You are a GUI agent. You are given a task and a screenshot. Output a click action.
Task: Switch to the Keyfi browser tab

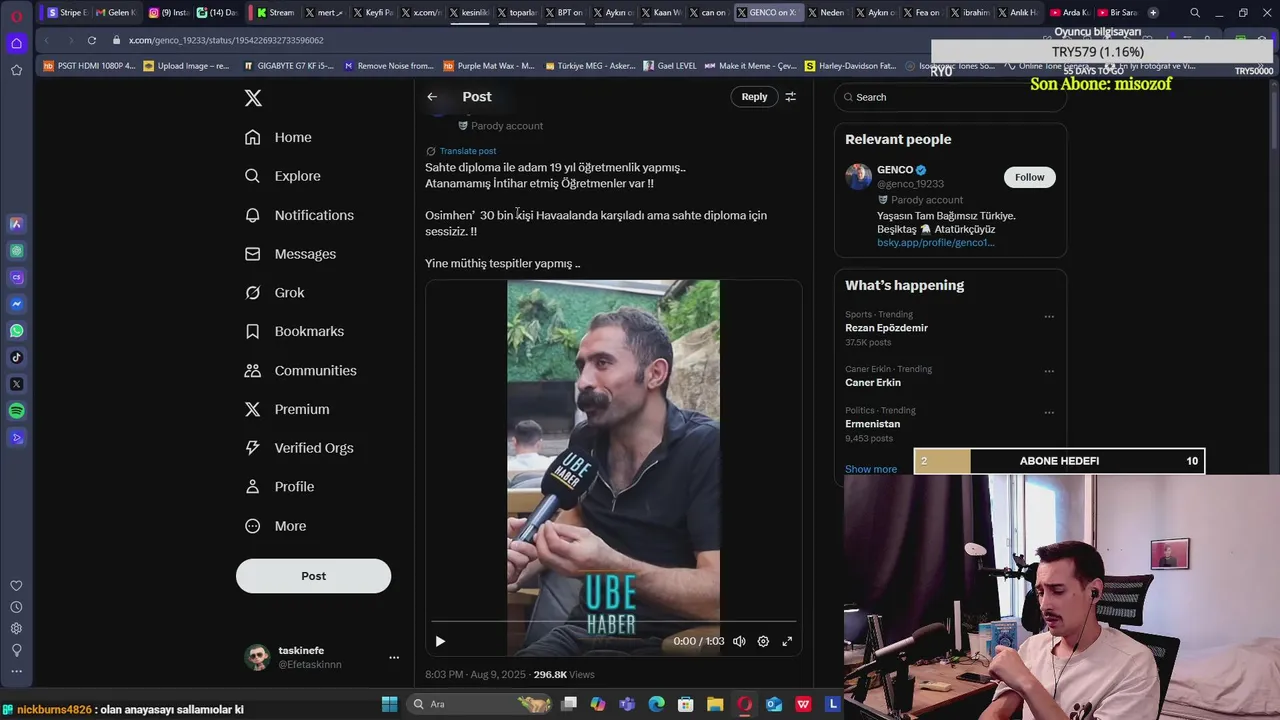[373, 13]
